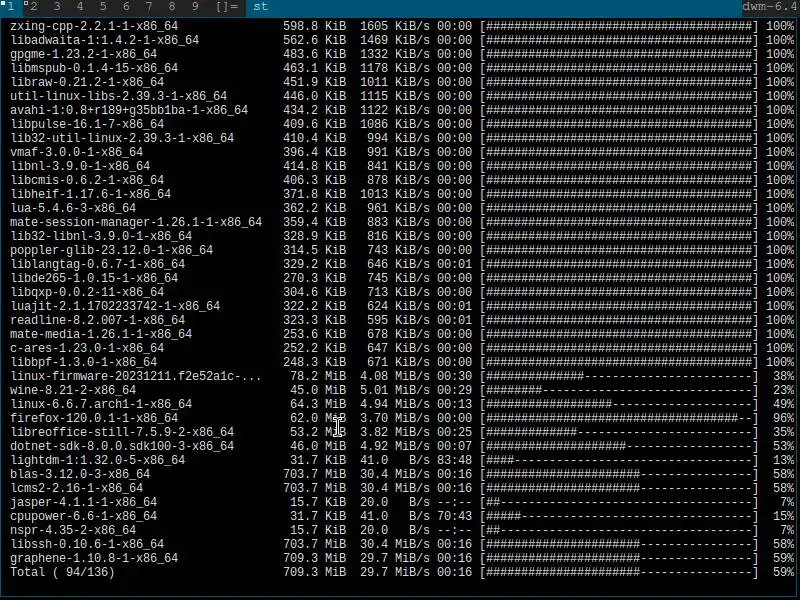Click liblangtag-0.6.7-1-x86_64 package name
Screen dimensions: 800x600
pos(97,264)
